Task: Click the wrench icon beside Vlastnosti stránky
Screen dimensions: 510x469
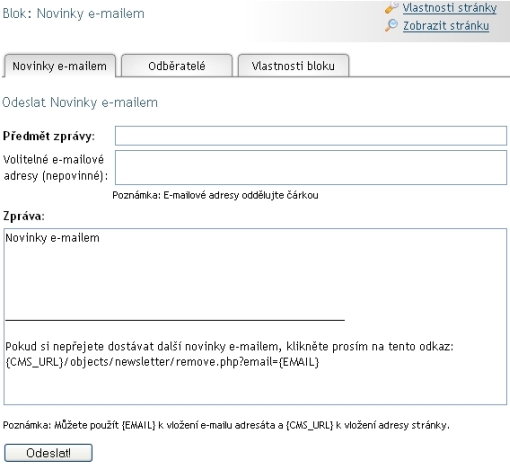Action: [x=392, y=8]
